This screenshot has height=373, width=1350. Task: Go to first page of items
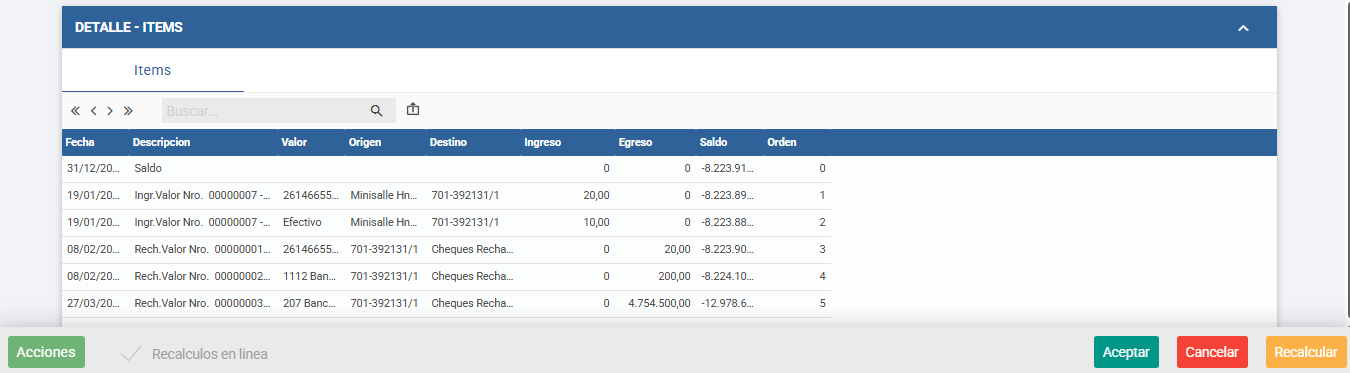75,111
